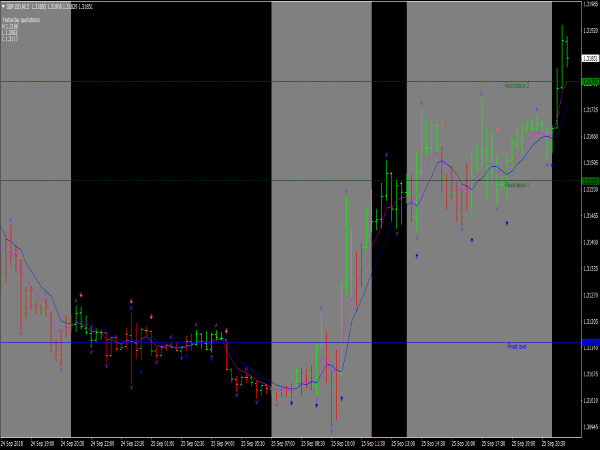
Task: Click green Resistance 1 price axis tag
Action: (x=590, y=180)
